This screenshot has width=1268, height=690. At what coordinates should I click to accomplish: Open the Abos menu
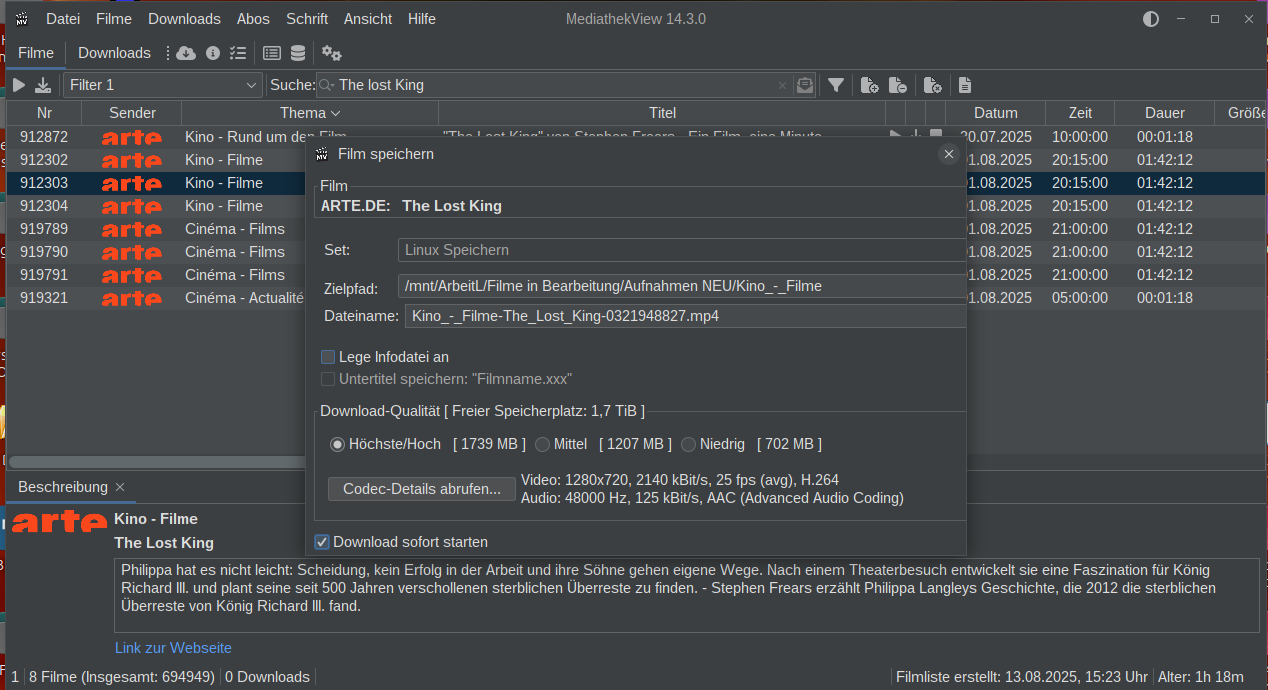tap(253, 19)
